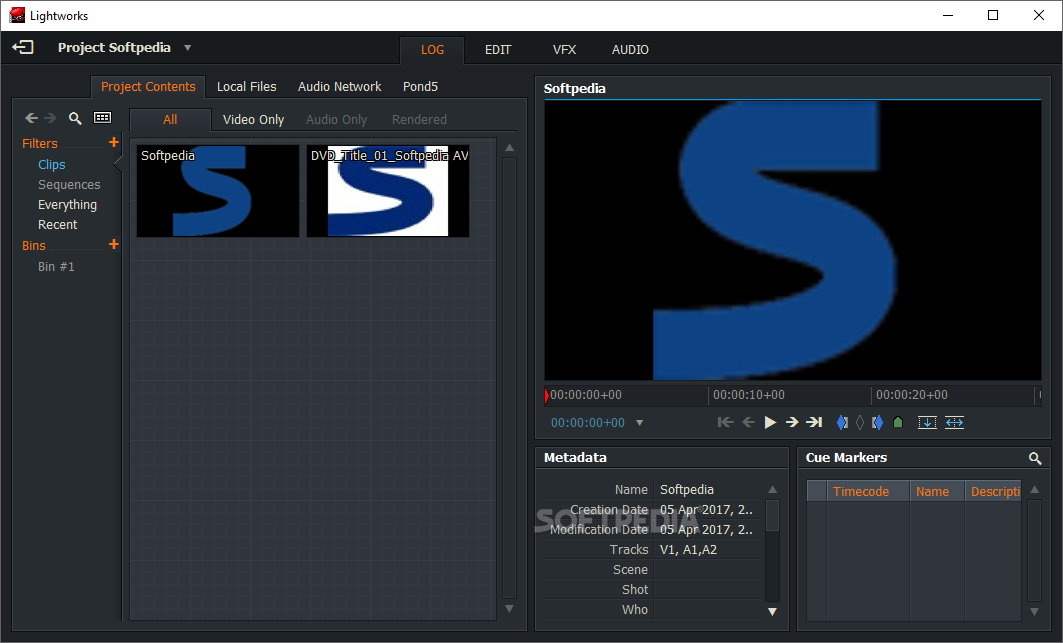Switch to the EDIT workspace tab
The height and width of the screenshot is (643, 1063).
click(x=498, y=50)
